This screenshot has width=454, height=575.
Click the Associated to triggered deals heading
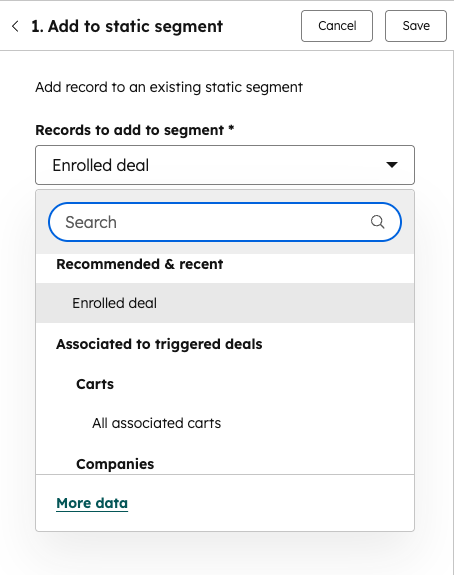coord(159,344)
